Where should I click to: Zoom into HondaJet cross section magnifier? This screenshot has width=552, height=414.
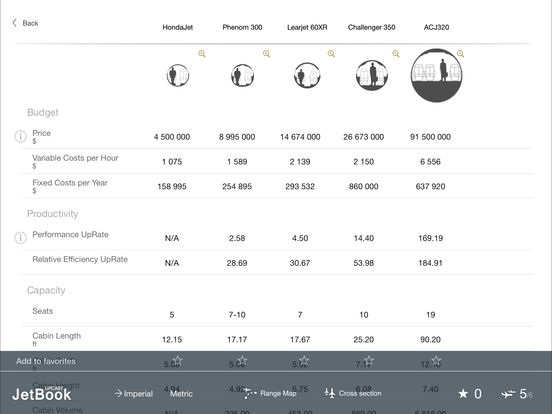(x=202, y=54)
